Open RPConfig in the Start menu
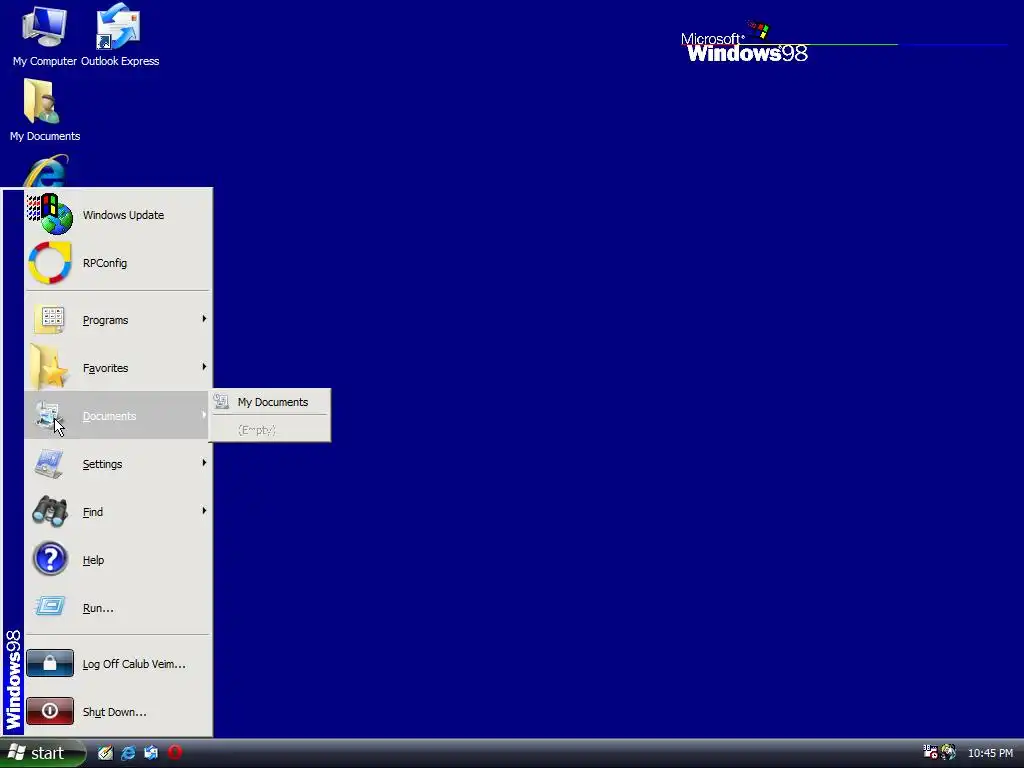The height and width of the screenshot is (768, 1024). (x=118, y=263)
